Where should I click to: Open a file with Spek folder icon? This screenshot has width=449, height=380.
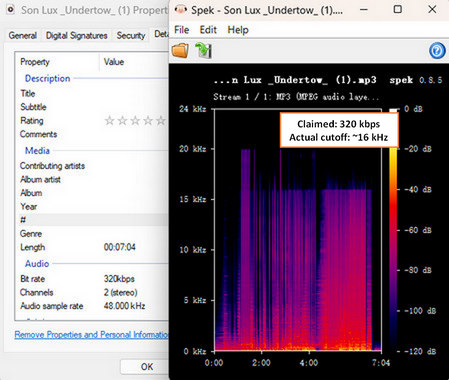[x=180, y=51]
